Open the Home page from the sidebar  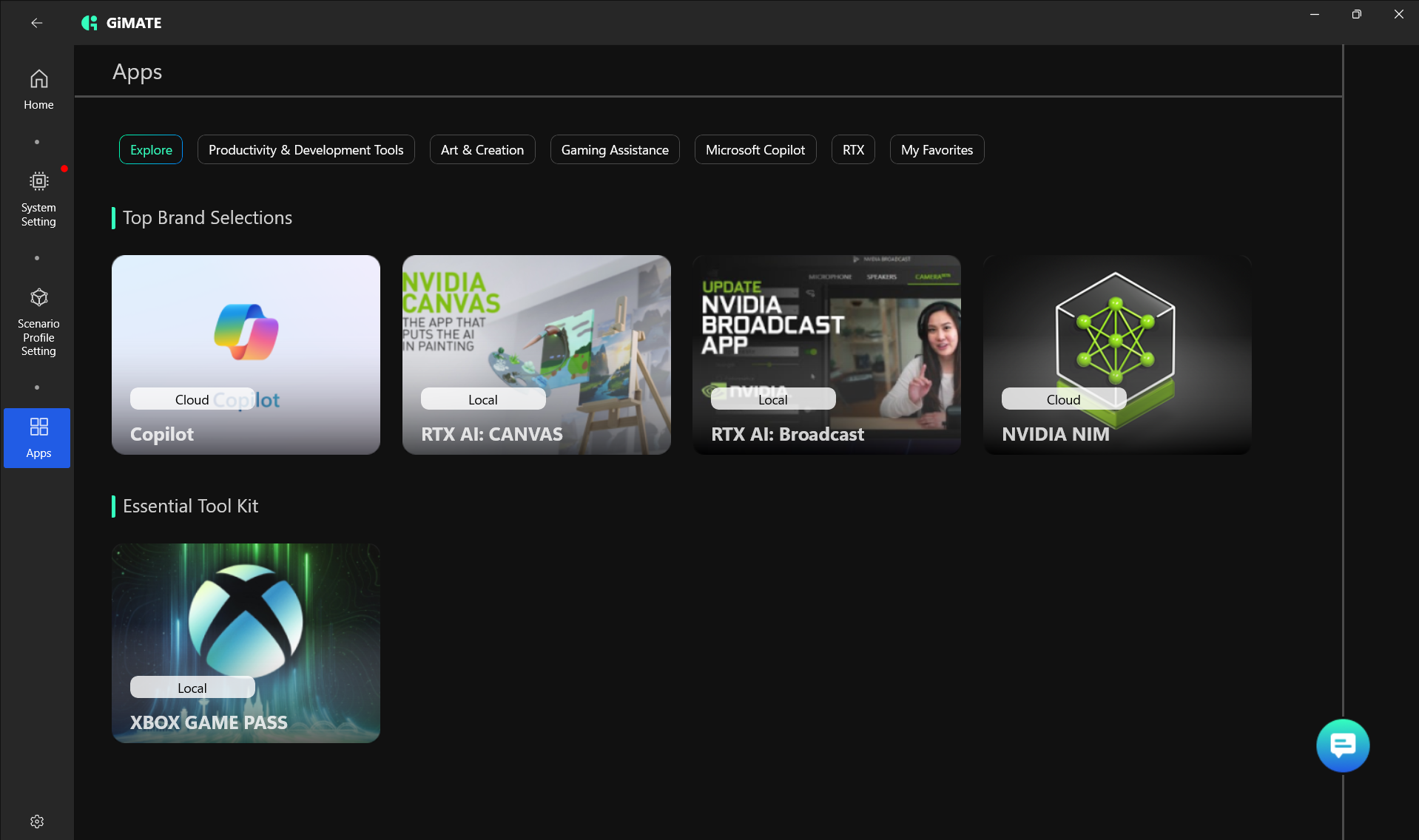pos(38,89)
